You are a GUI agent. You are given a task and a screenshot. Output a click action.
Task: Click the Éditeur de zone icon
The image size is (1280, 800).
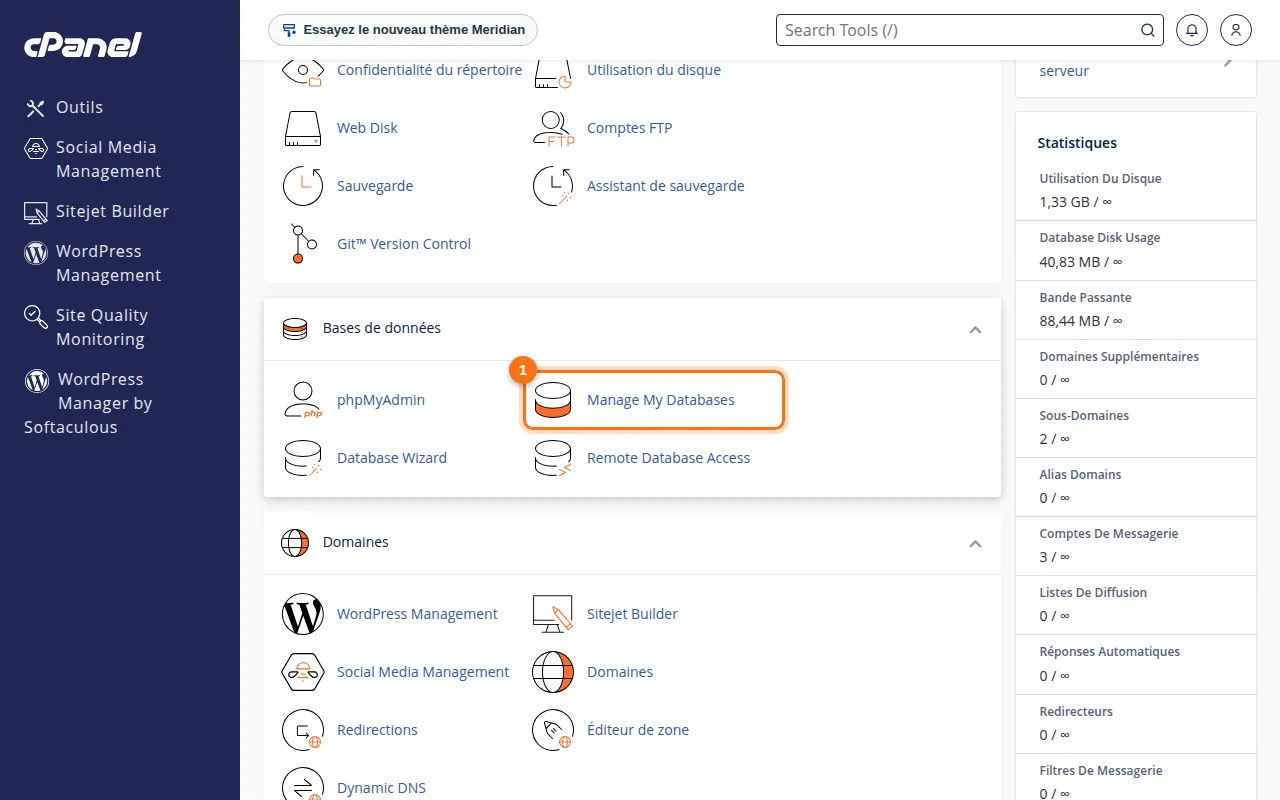[x=553, y=730]
